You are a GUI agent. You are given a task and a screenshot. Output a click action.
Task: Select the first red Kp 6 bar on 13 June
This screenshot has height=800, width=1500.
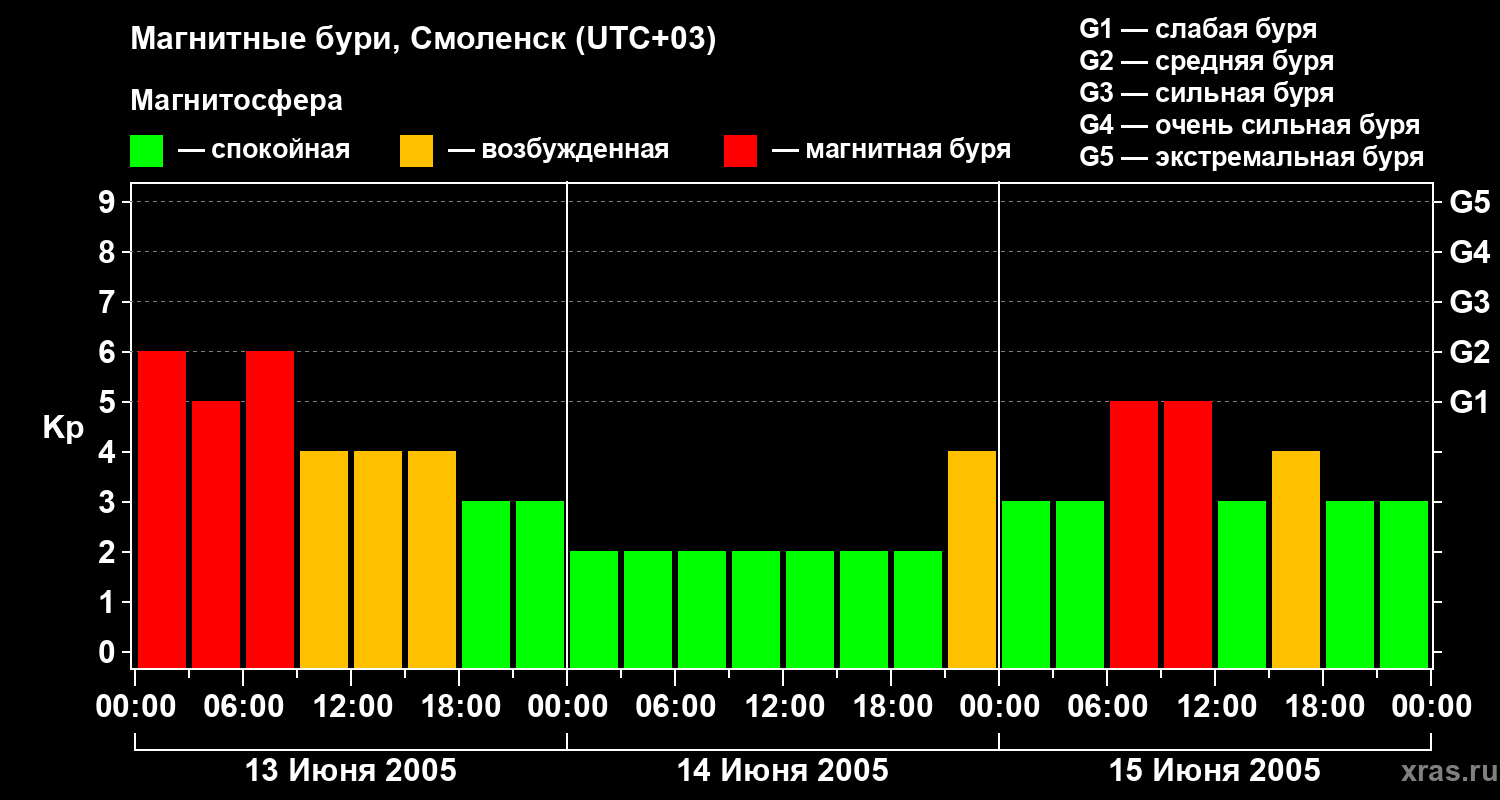162,509
